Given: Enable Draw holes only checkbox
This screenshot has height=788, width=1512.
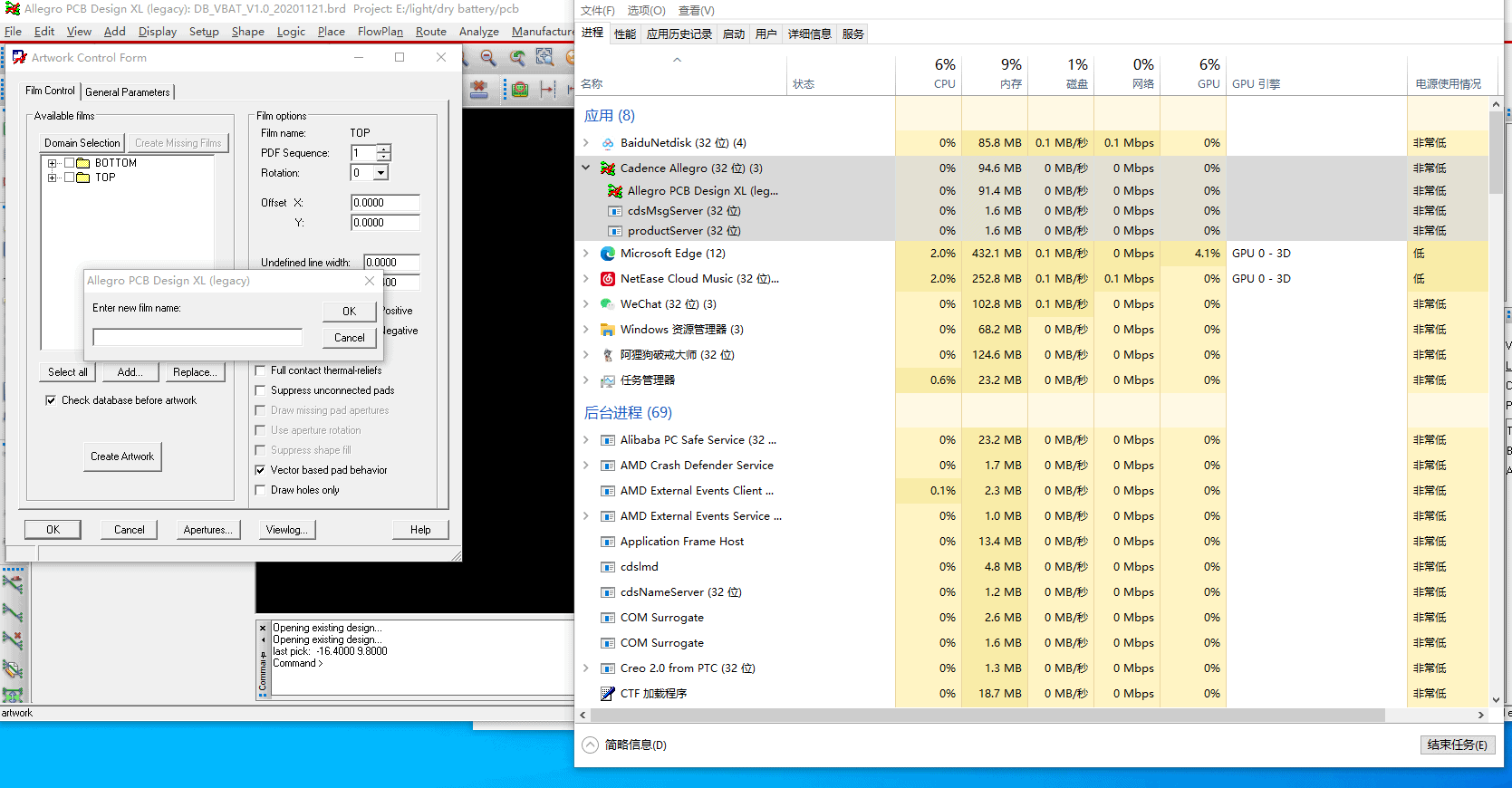Looking at the screenshot, I should pyautogui.click(x=261, y=490).
